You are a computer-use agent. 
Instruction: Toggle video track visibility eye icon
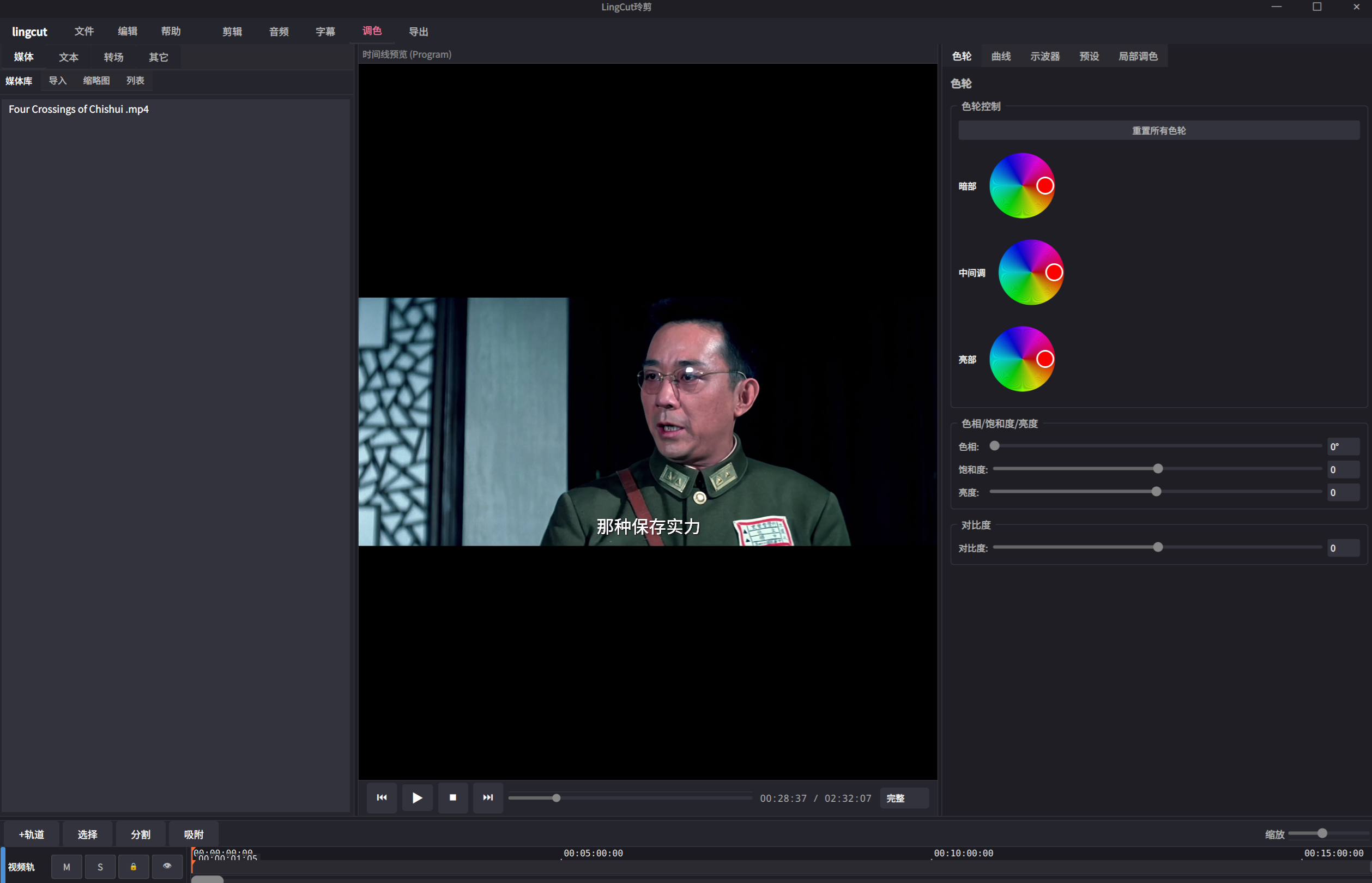point(167,867)
